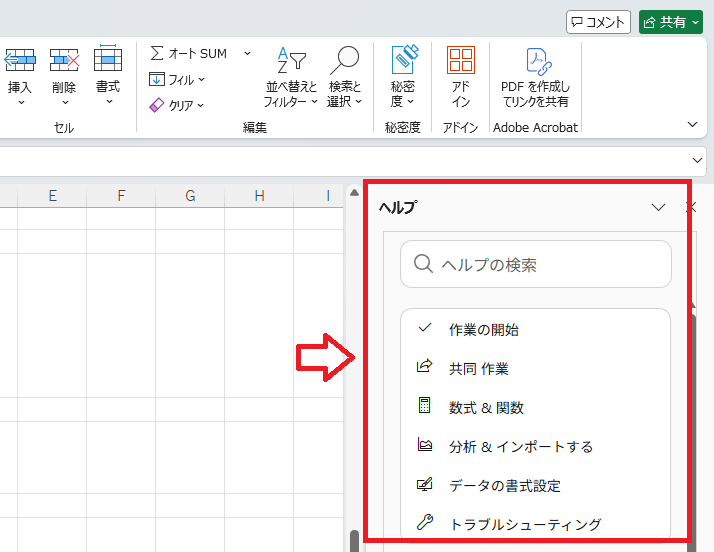Image resolution: width=714 pixels, height=552 pixels.
Task: Select column H header
Action: point(259,196)
